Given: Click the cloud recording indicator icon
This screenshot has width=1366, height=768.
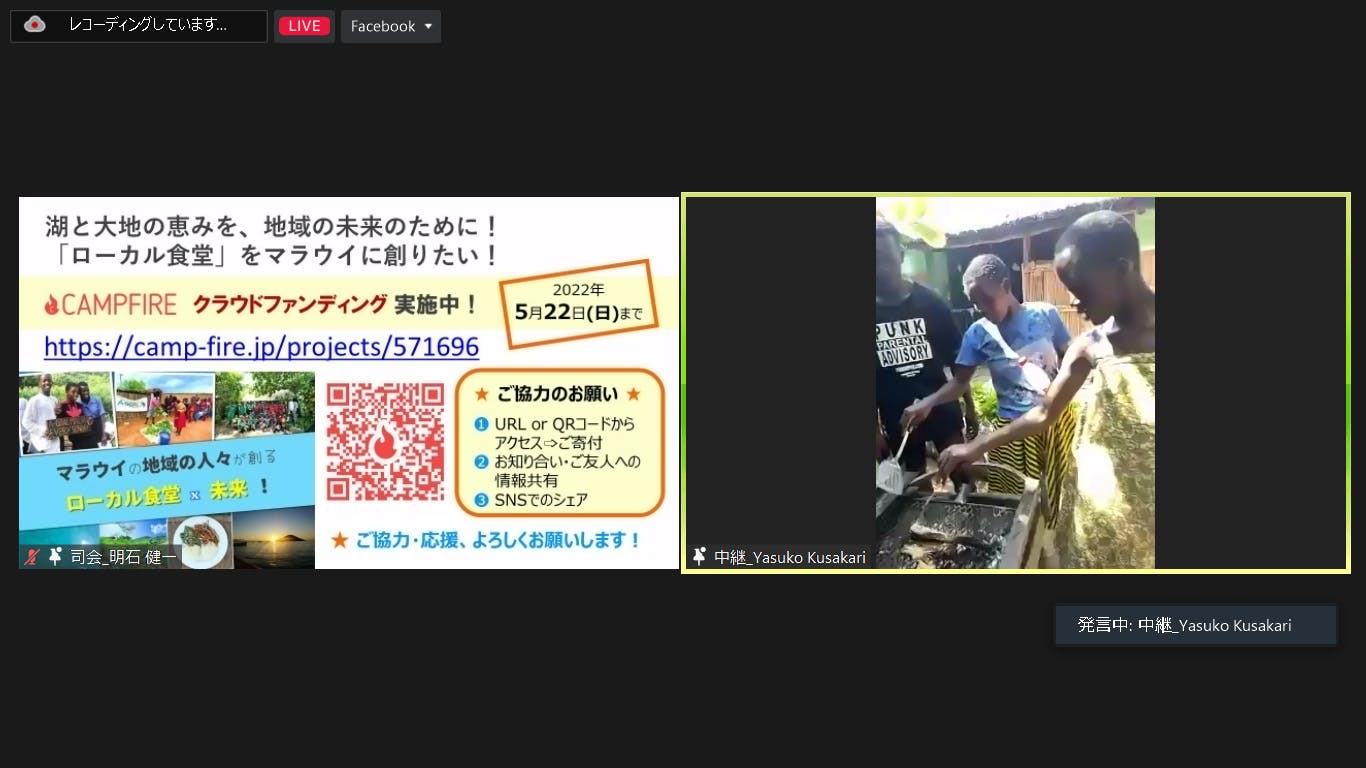Looking at the screenshot, I should point(35,25).
